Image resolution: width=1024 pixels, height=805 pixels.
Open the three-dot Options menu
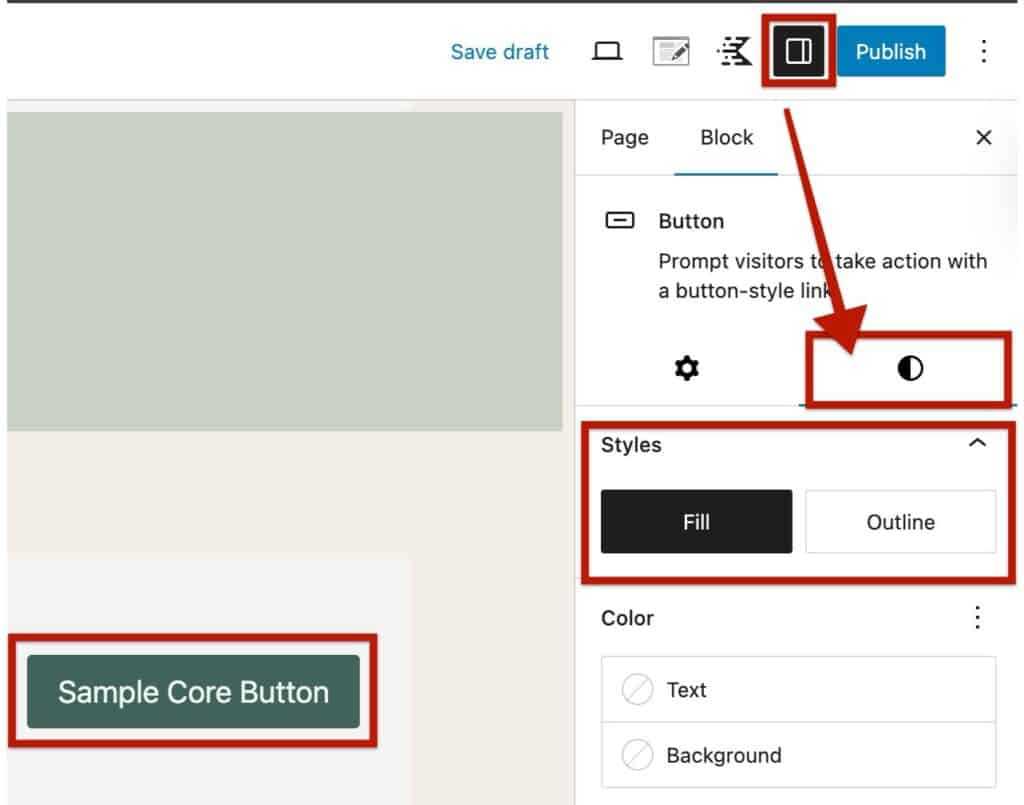pos(984,52)
